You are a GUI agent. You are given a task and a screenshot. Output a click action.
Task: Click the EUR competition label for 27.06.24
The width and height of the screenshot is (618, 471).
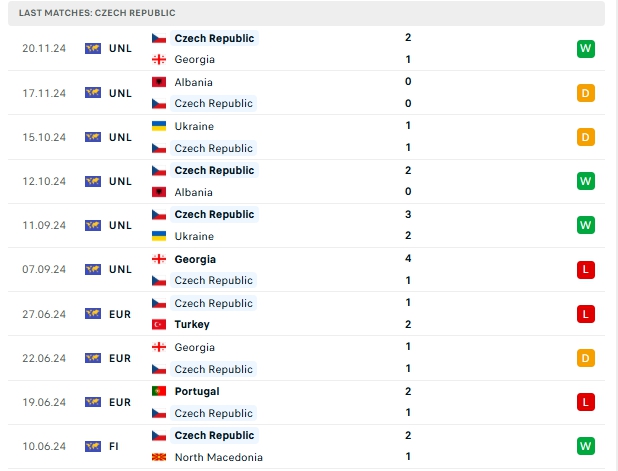pyautogui.click(x=120, y=314)
